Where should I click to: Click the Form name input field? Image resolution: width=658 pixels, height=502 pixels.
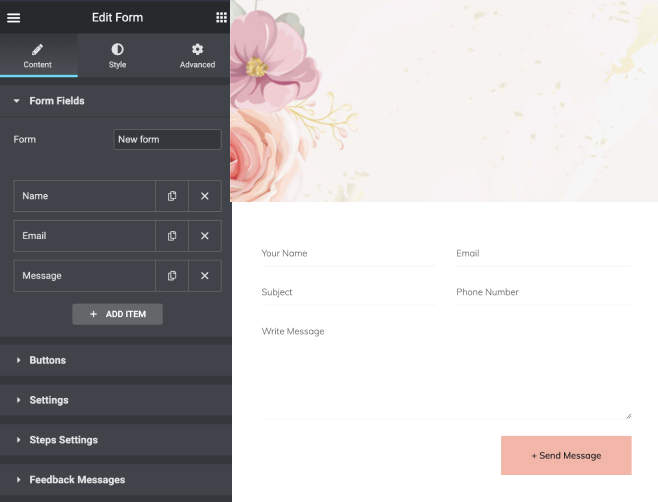tap(167, 140)
